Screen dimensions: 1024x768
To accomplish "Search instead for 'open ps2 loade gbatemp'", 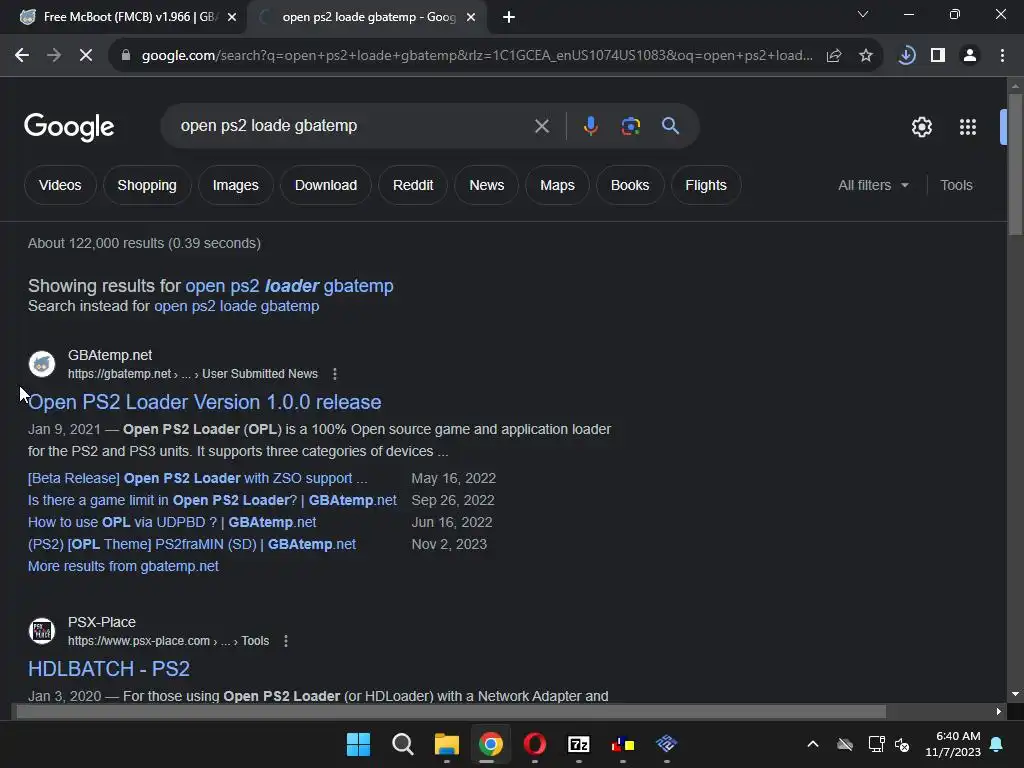I will pyautogui.click(x=236, y=306).
